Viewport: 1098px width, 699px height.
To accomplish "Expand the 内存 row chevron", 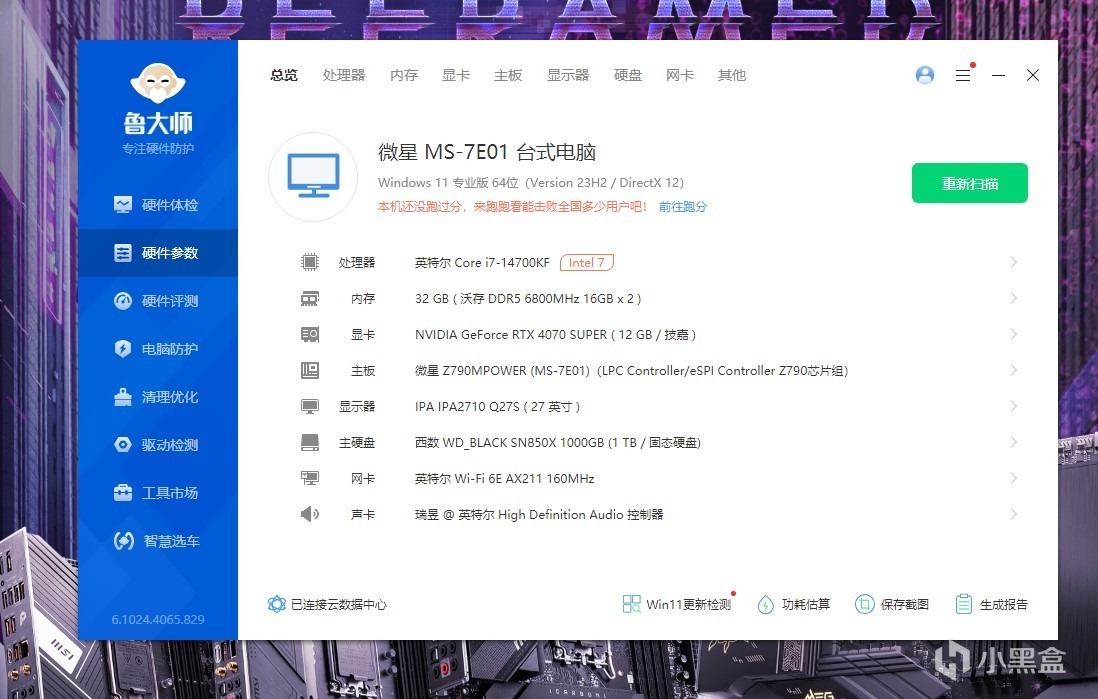I will (x=1013, y=298).
